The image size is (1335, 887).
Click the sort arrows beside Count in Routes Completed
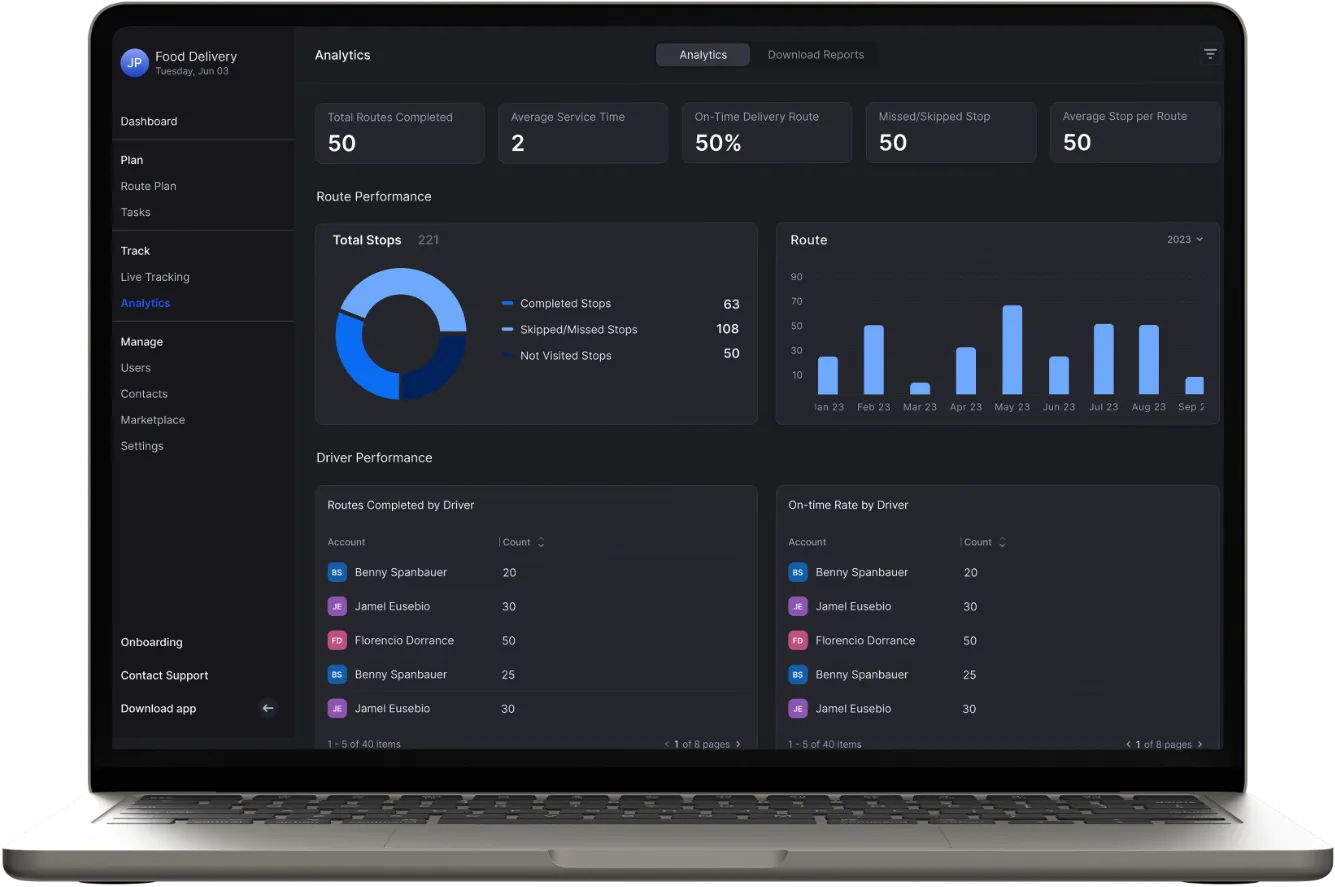coord(541,542)
